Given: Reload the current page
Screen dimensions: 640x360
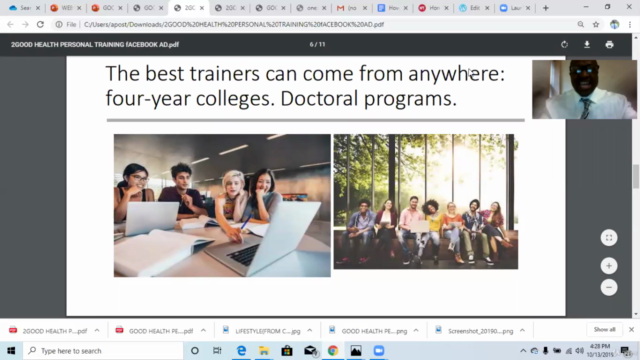Looking at the screenshot, I should (x=40, y=24).
